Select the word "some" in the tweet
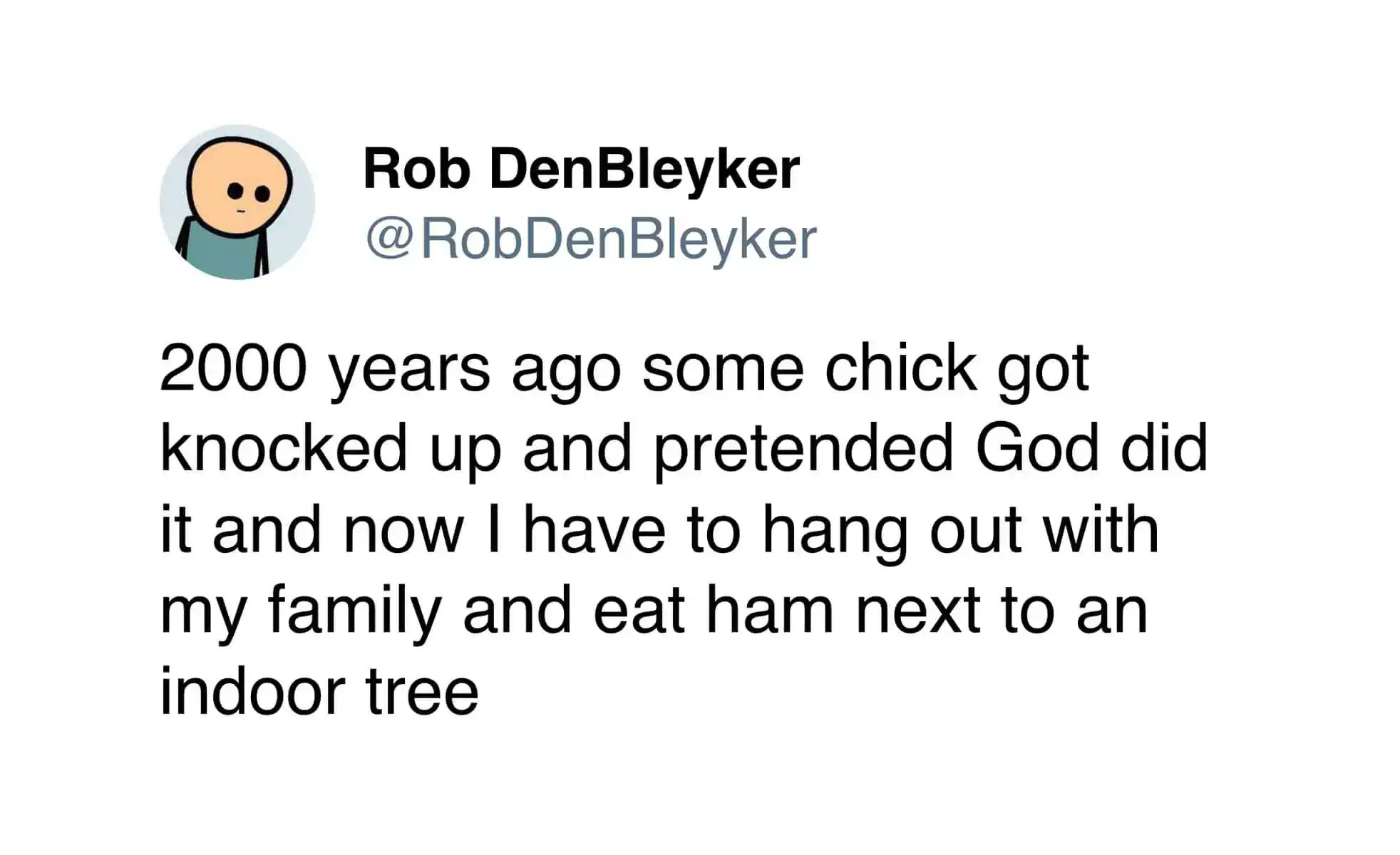Screen dimensions: 1400x855 [723, 369]
